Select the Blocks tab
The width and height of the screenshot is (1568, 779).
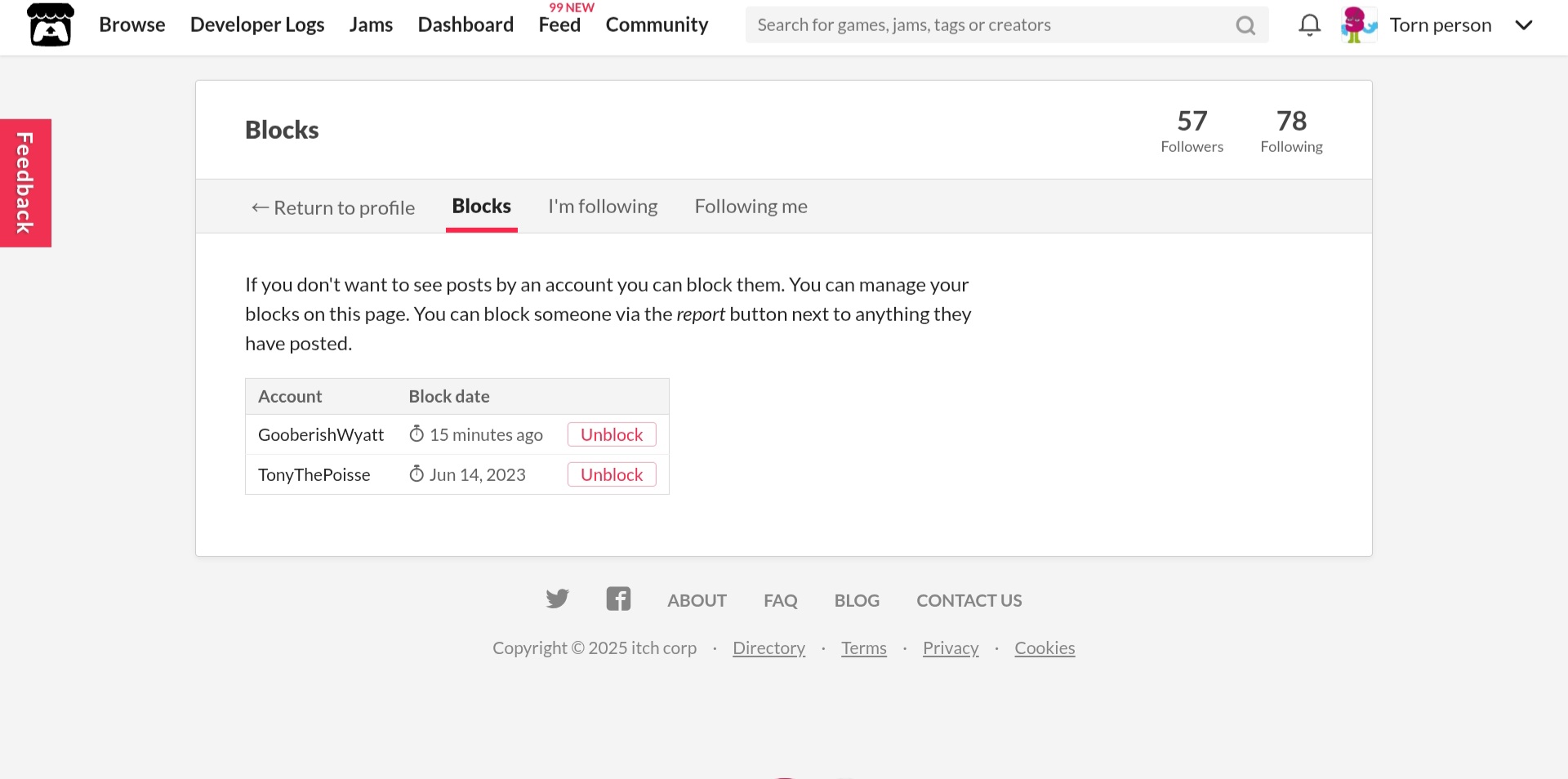coord(482,207)
